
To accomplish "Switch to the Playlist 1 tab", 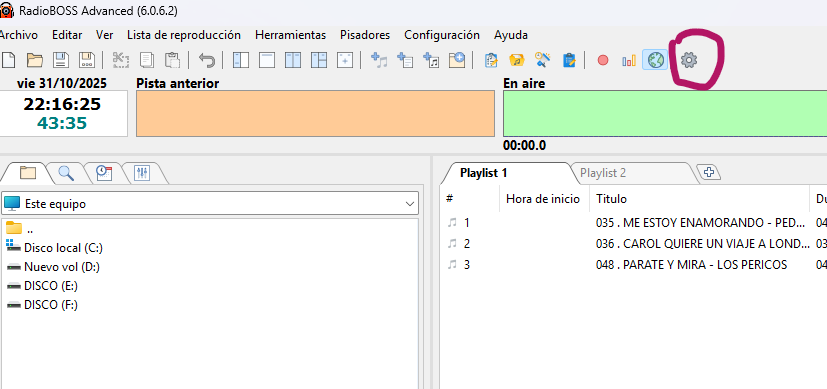I will 484,173.
